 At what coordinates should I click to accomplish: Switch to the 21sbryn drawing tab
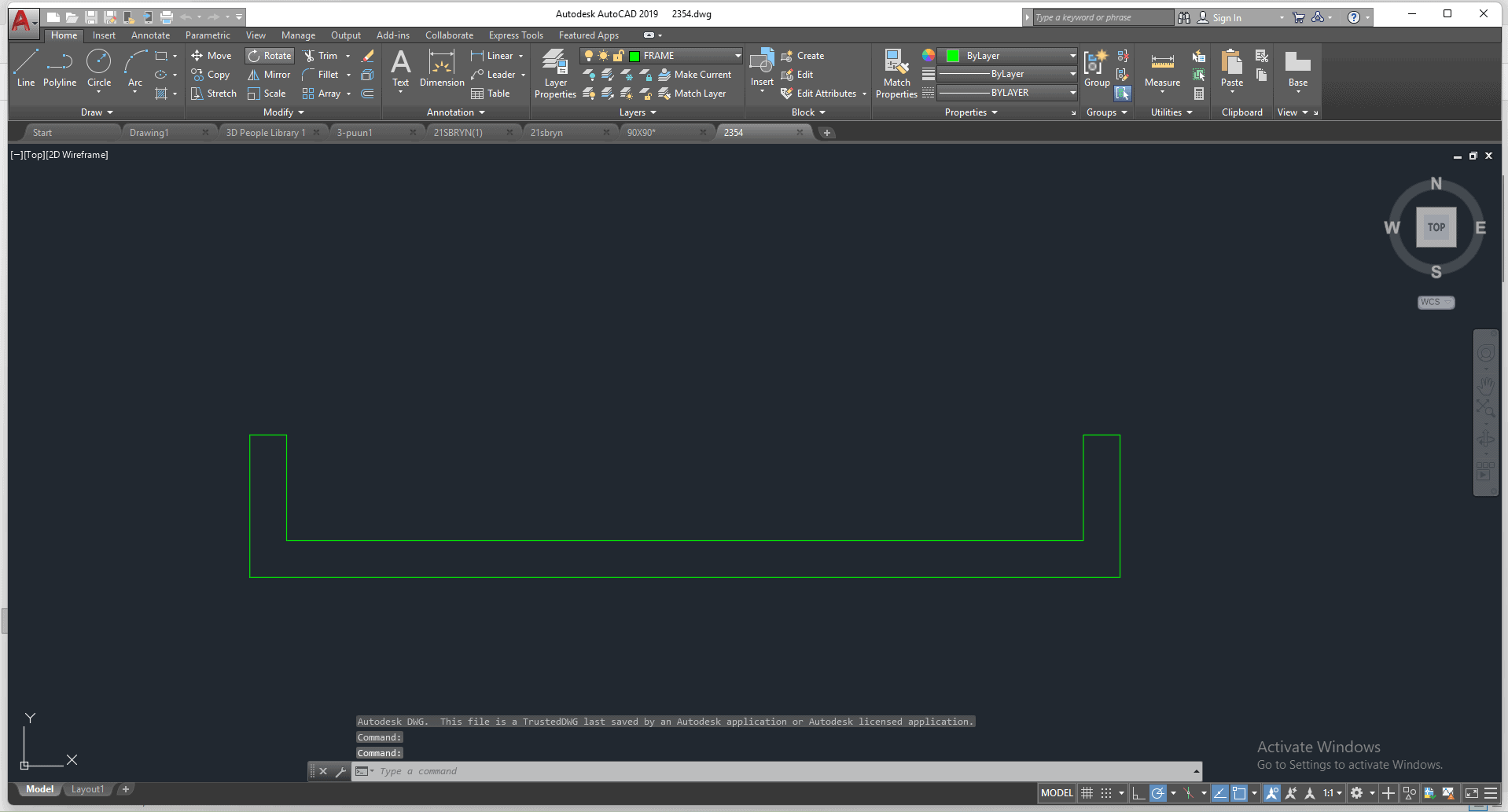coord(546,133)
